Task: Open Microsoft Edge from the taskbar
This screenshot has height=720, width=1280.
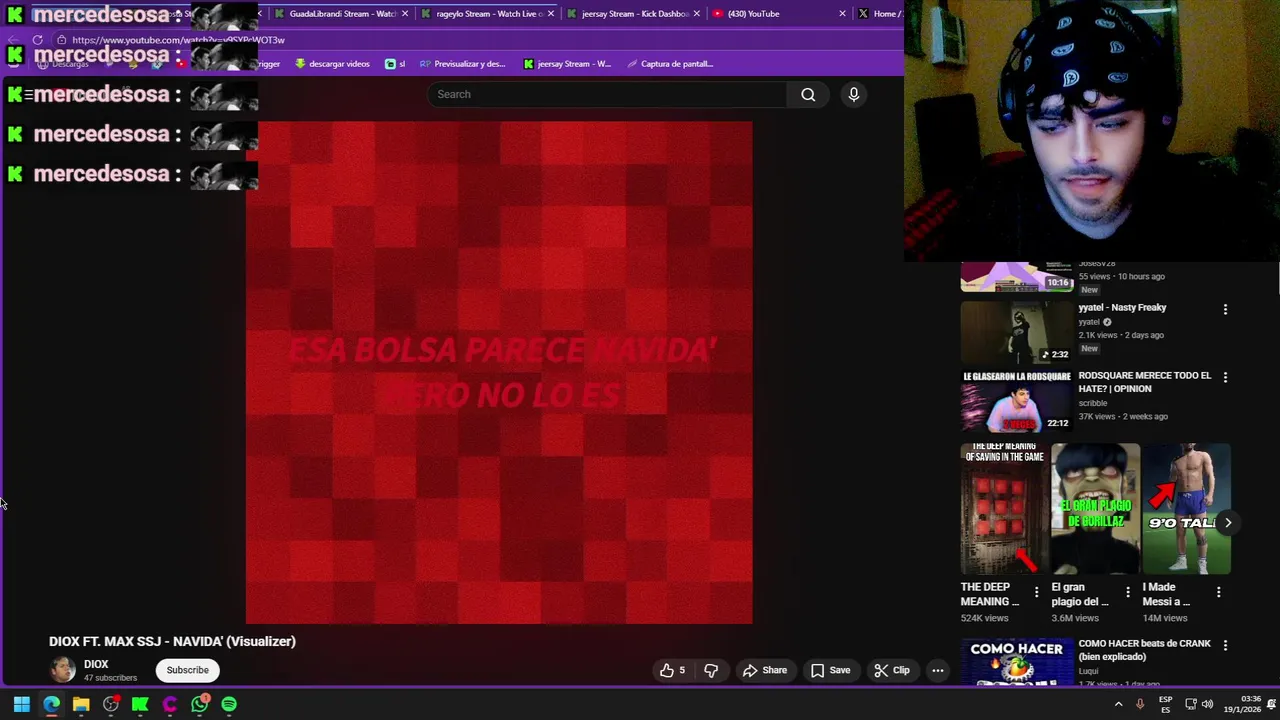Action: pyautogui.click(x=51, y=704)
